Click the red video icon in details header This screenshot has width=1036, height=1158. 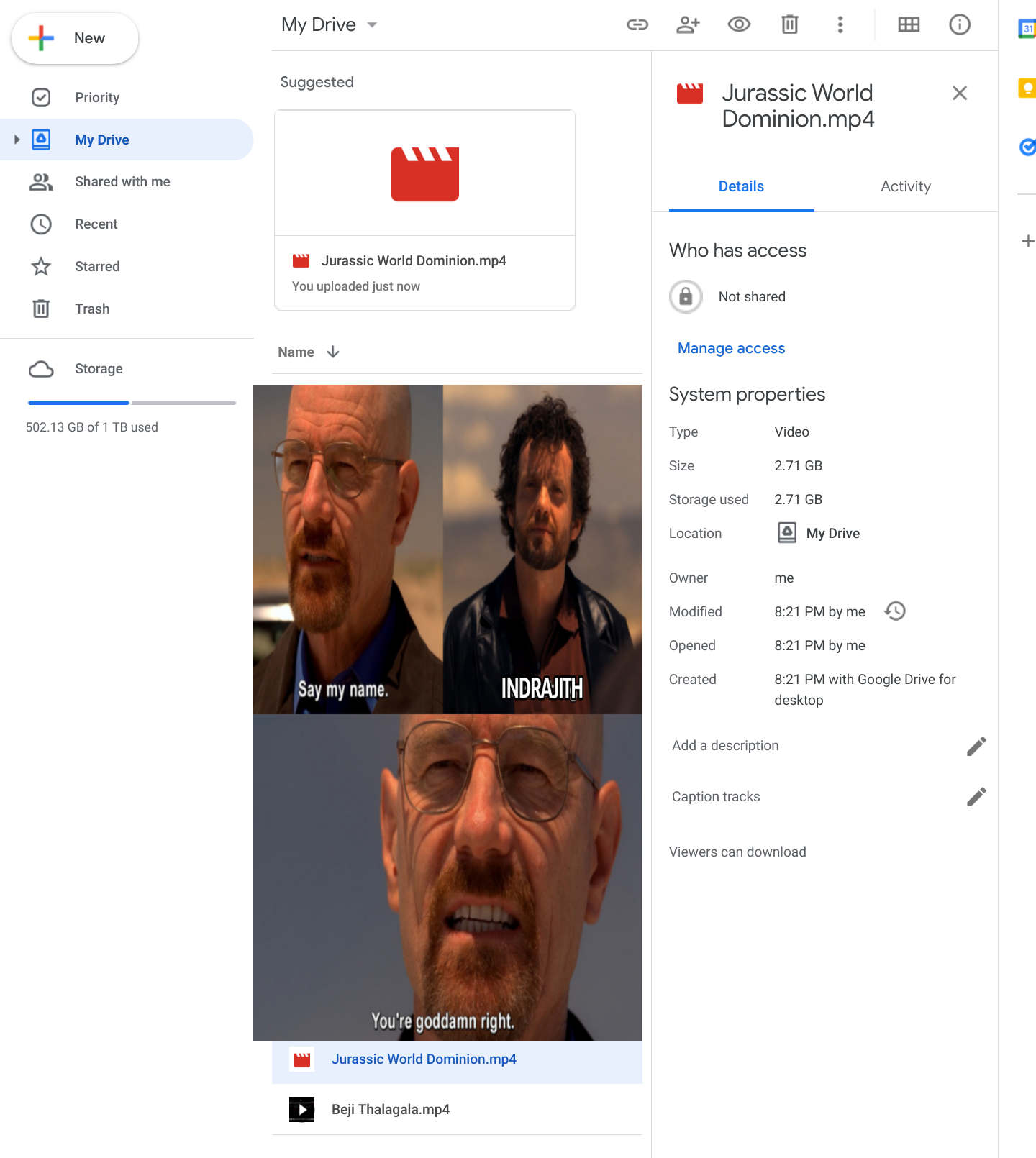click(x=690, y=94)
